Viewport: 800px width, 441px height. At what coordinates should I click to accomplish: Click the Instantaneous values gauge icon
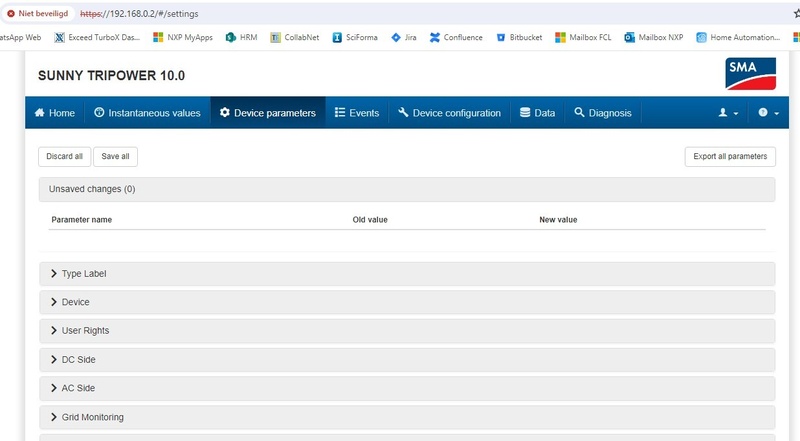99,112
